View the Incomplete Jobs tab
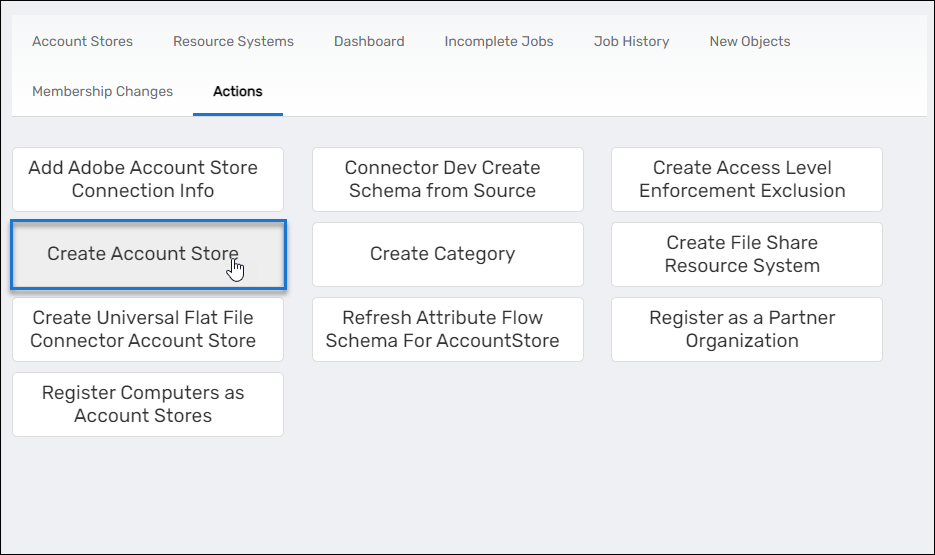 499,41
